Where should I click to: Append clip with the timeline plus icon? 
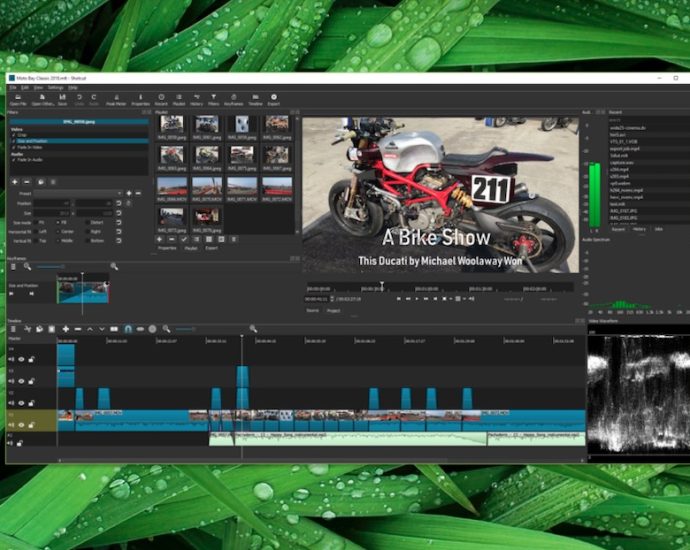coord(66,329)
